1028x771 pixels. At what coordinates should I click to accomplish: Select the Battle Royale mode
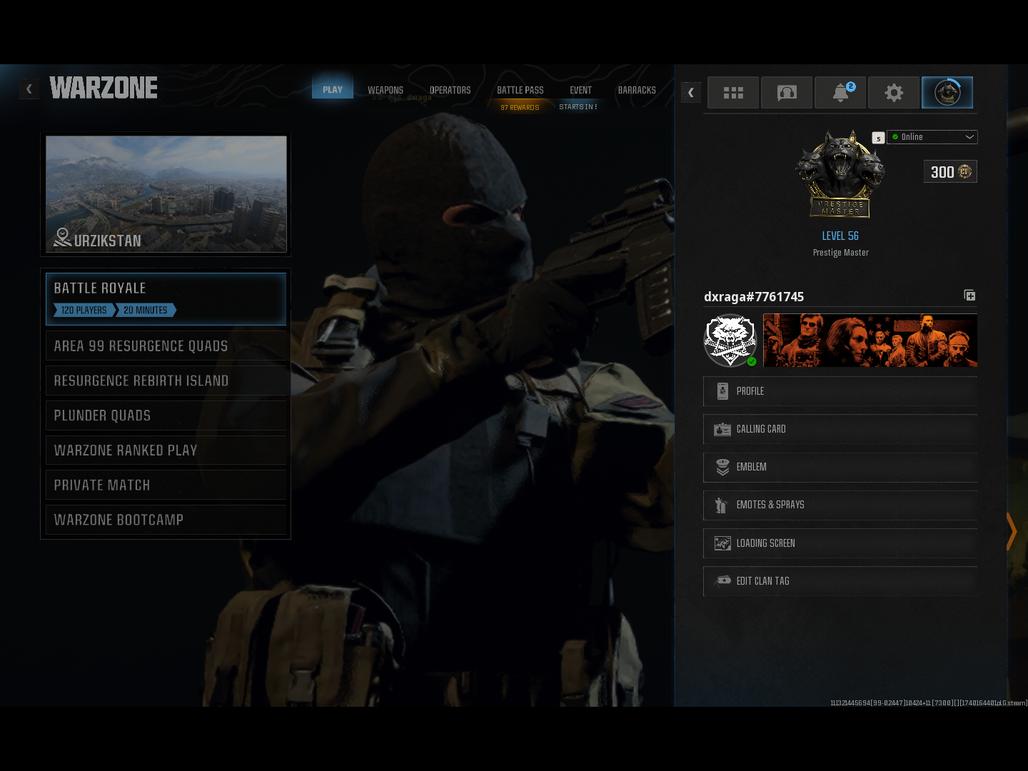tap(166, 299)
